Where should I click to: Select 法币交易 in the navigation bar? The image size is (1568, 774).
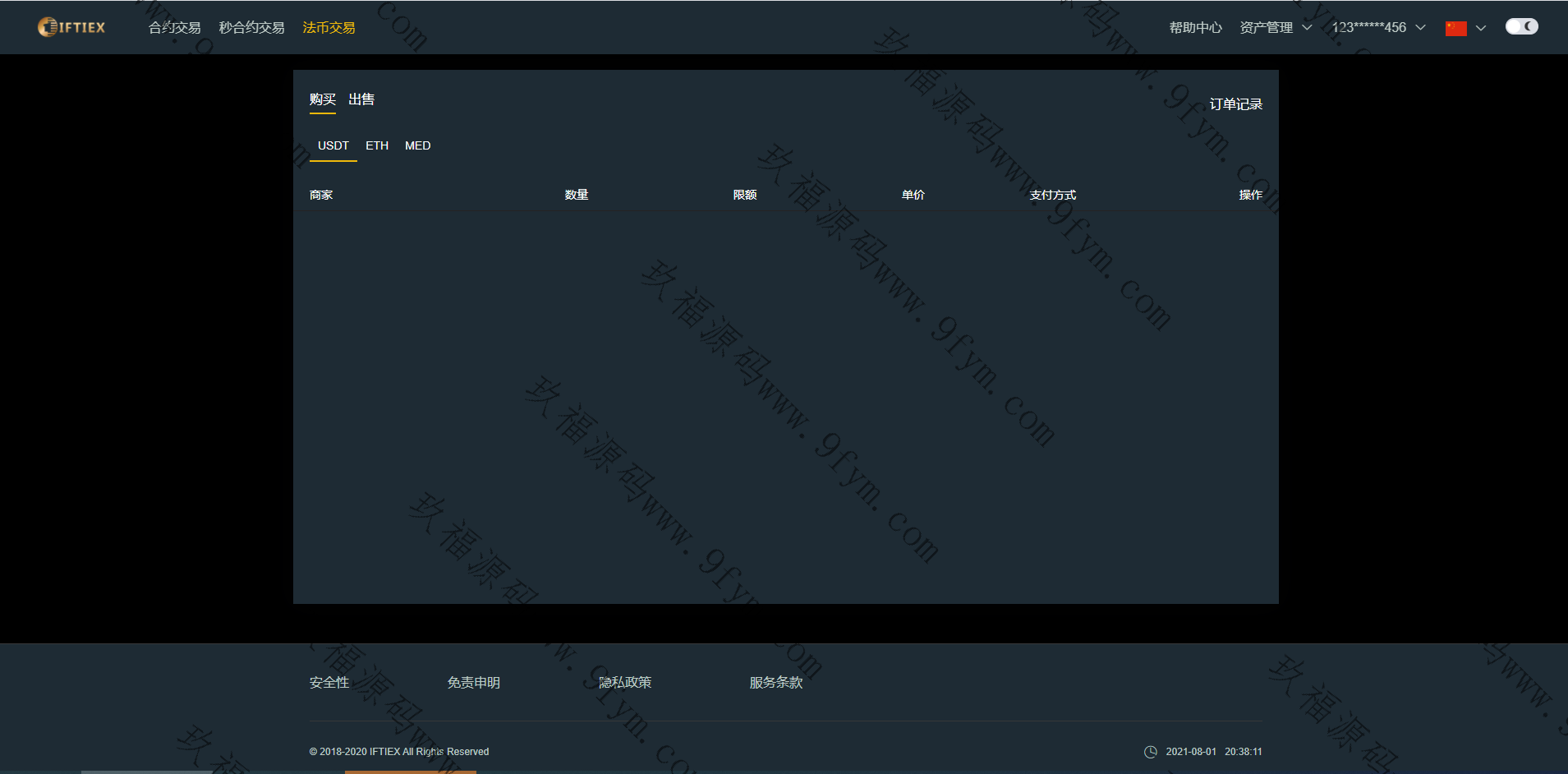tap(329, 28)
